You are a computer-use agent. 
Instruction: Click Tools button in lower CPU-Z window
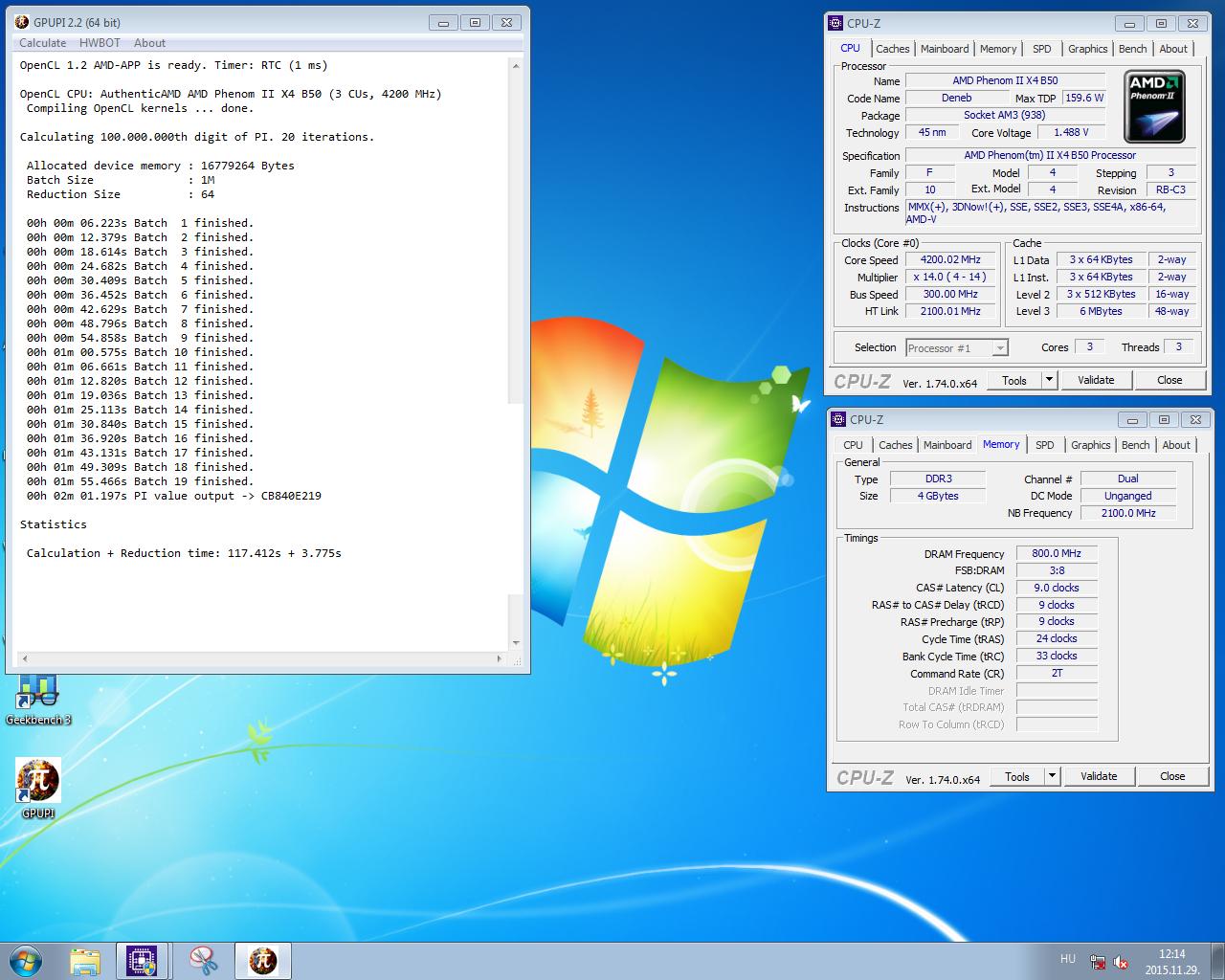click(1017, 776)
